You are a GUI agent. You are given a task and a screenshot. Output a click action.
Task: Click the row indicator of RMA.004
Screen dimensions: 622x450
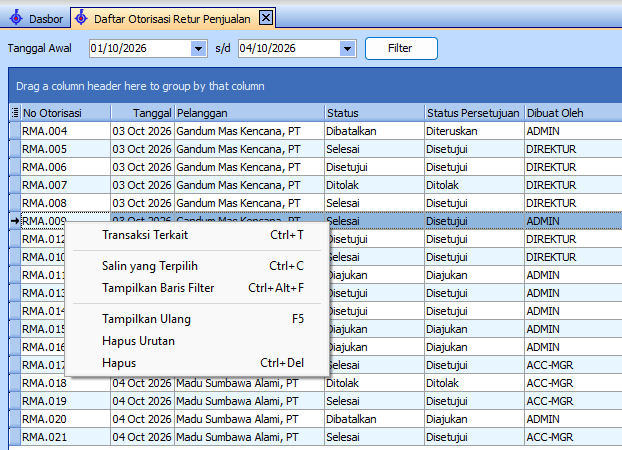pos(15,131)
